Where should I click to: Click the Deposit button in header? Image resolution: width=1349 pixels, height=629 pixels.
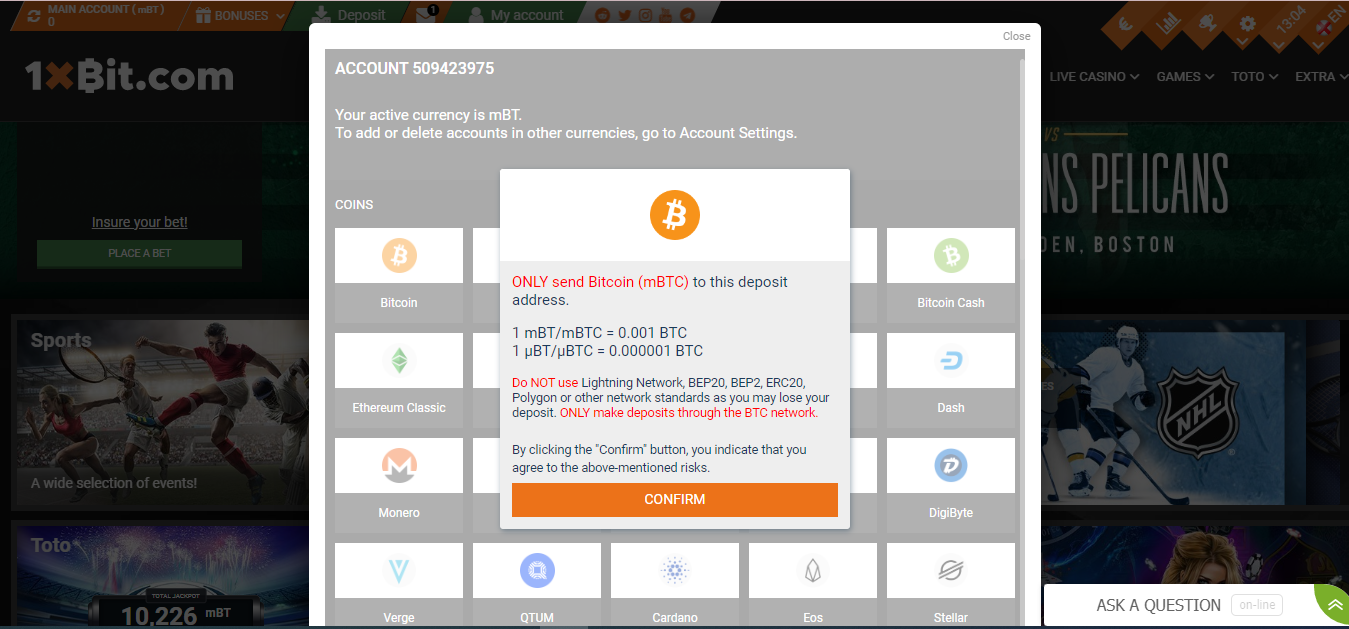[350, 15]
